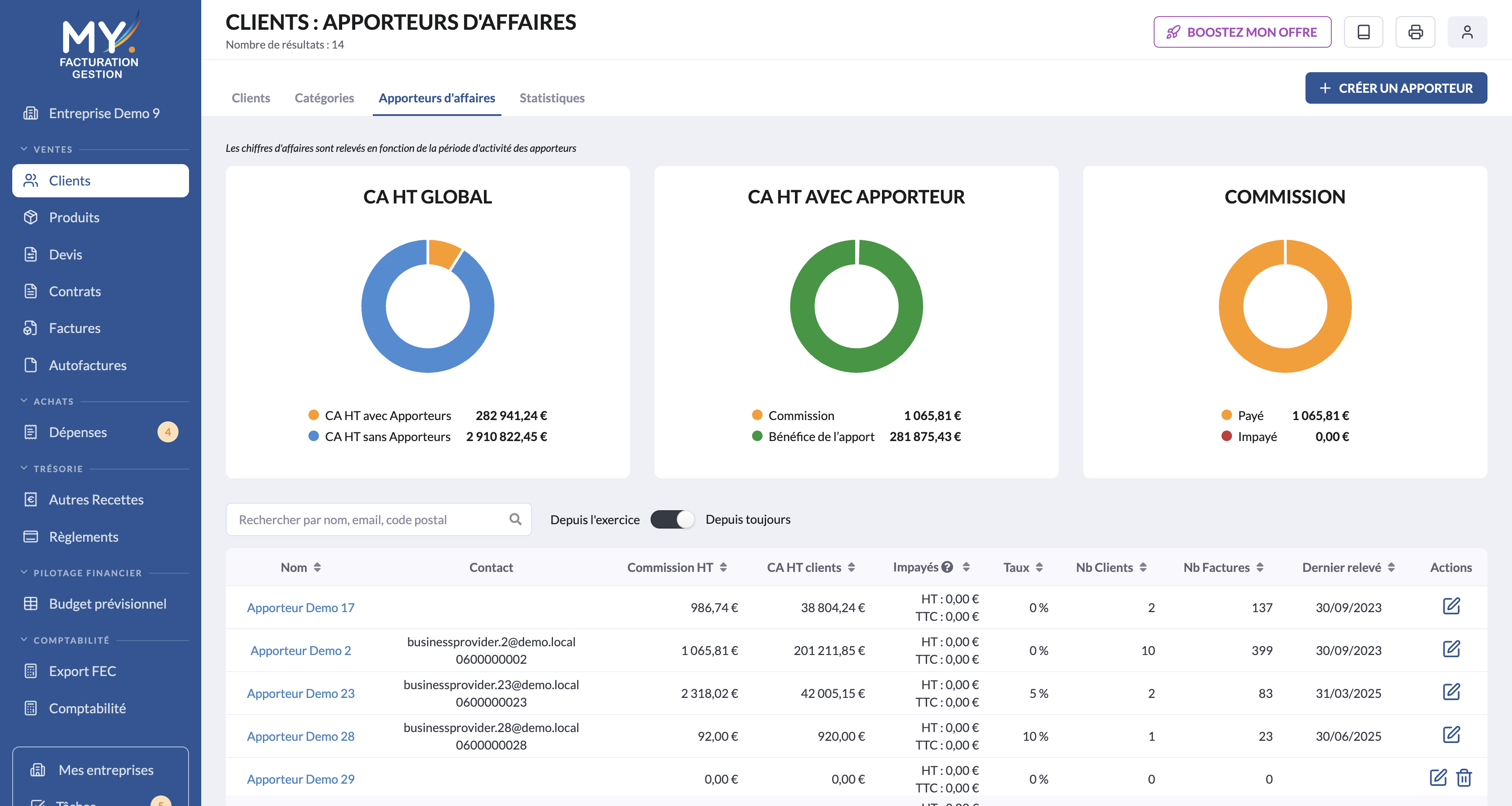This screenshot has width=1512, height=806.
Task: Open the documentation book icon
Action: [x=1363, y=32]
